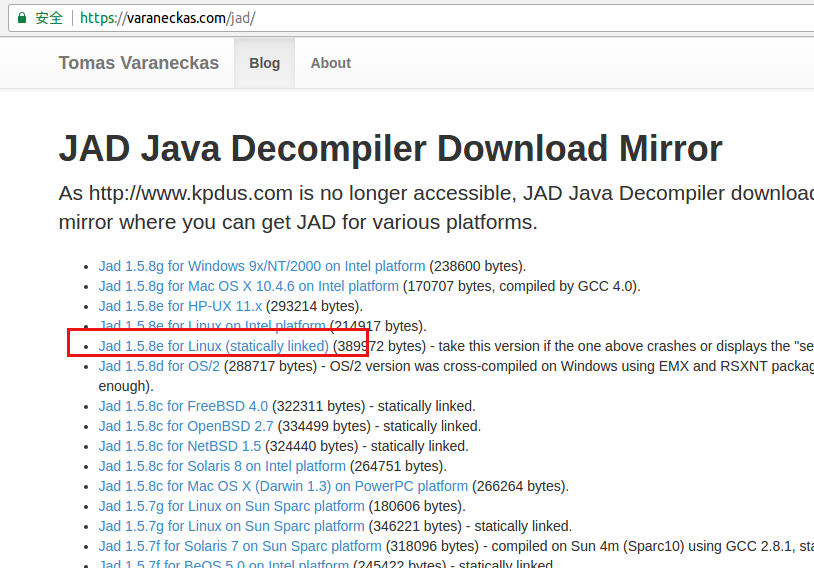814x568 pixels.
Task: Click the "(238600 bytes)." size text
Action: [478, 266]
